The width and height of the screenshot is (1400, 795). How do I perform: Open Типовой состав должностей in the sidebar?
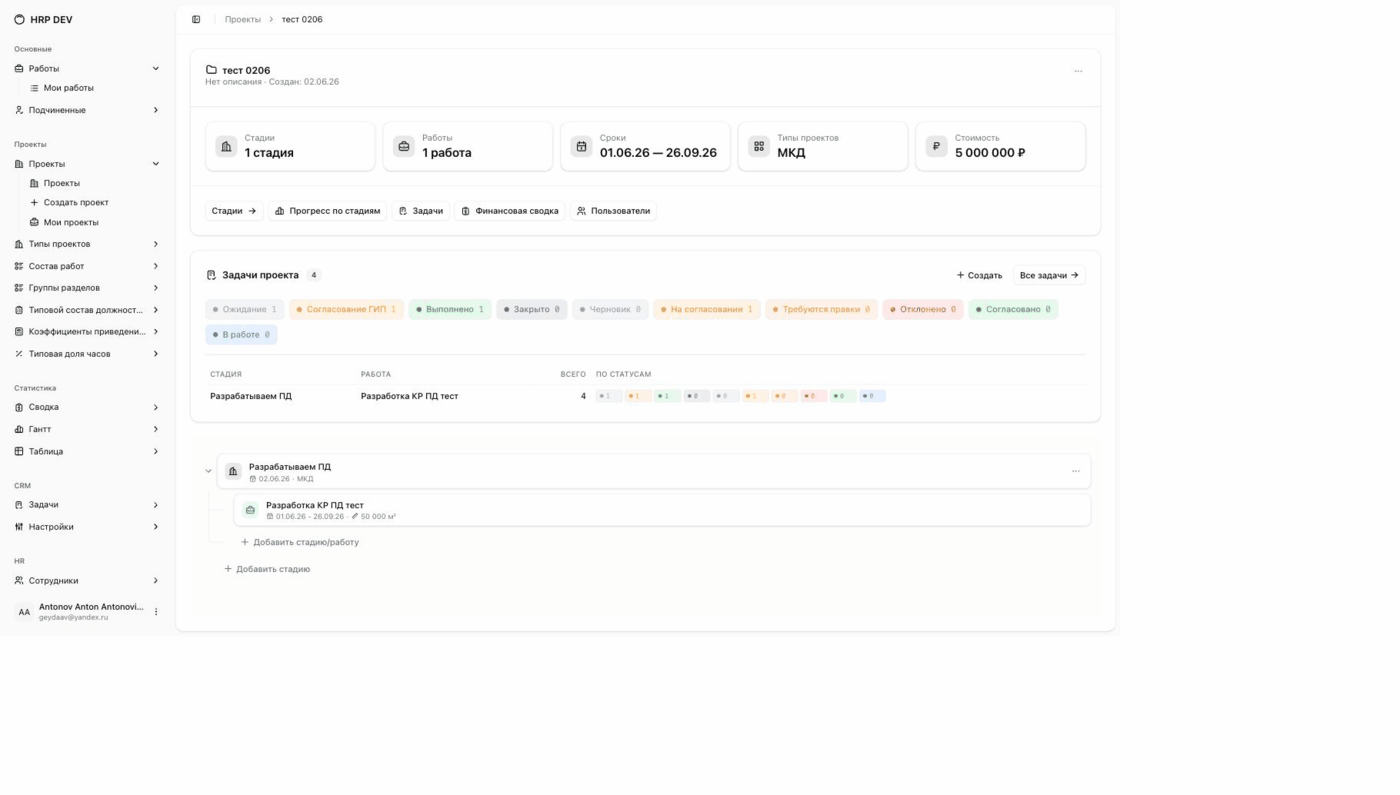pos(85,310)
